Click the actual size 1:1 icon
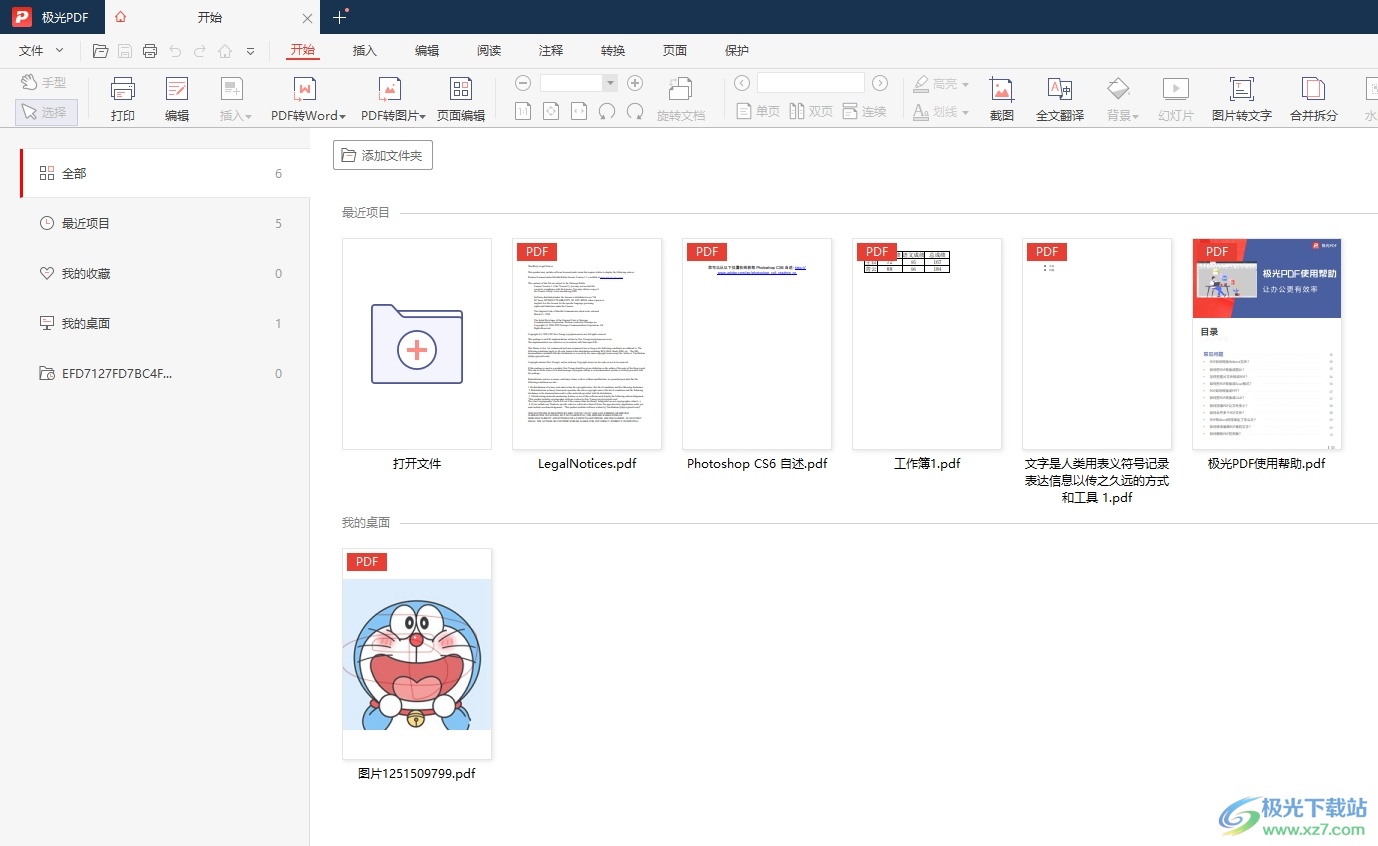The height and width of the screenshot is (846, 1378). (x=523, y=111)
